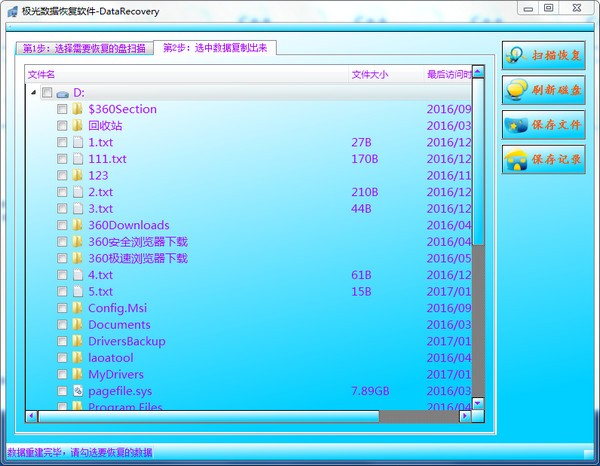This screenshot has height=466, width=600.
Task: Click the 回收站 folder icon
Action: click(77, 126)
